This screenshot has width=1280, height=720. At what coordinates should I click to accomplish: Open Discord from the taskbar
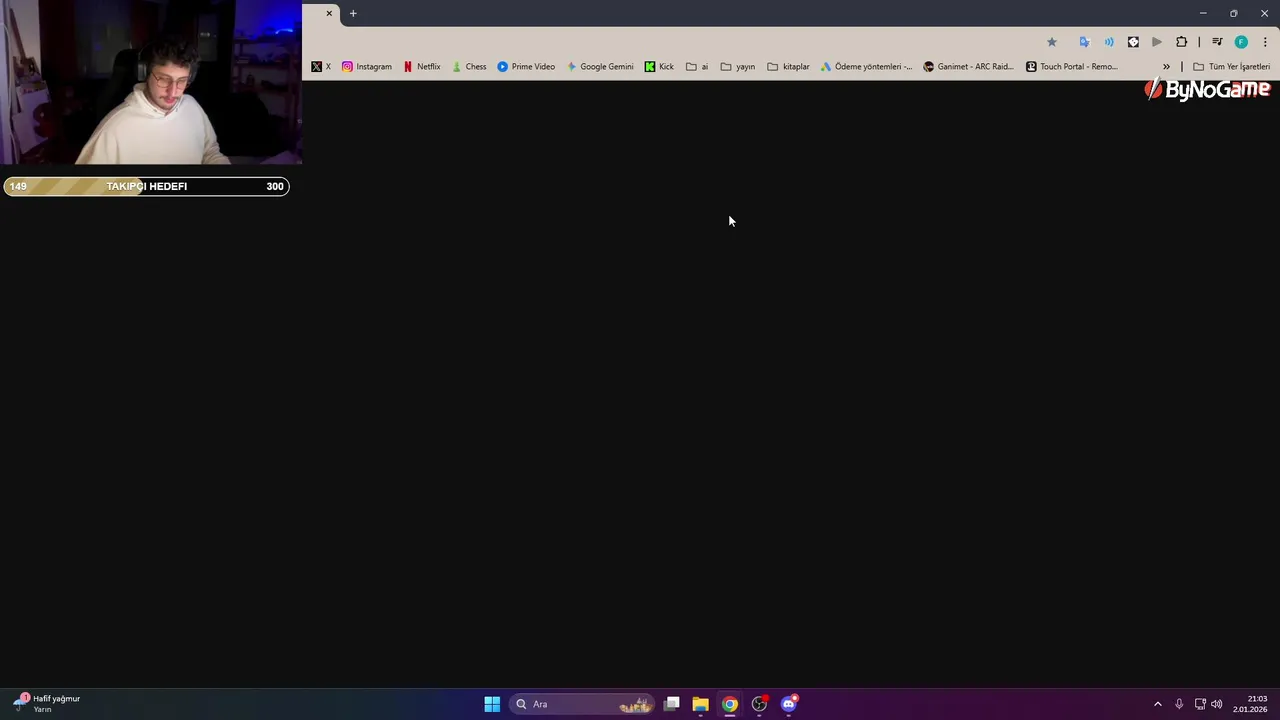[x=789, y=704]
